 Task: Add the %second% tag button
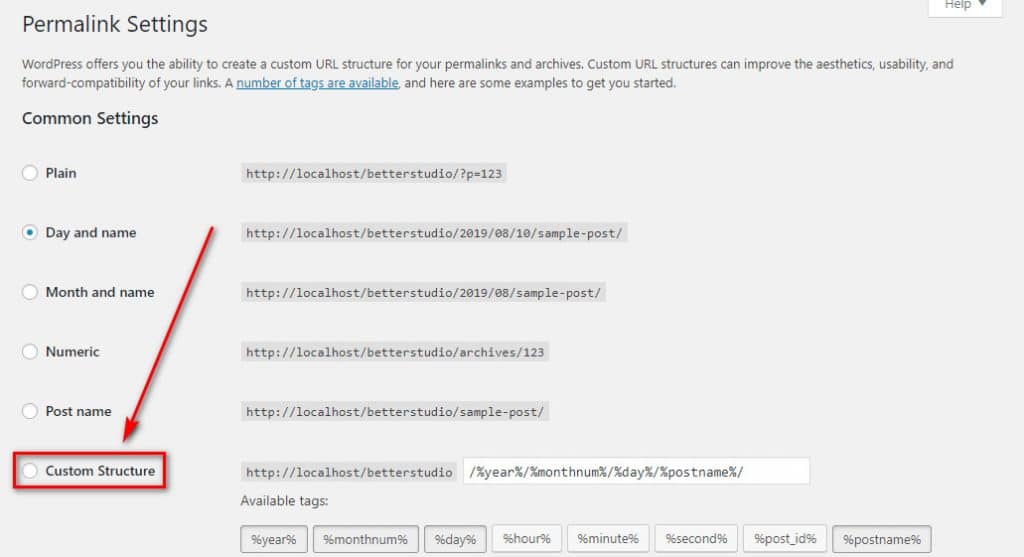coord(696,539)
